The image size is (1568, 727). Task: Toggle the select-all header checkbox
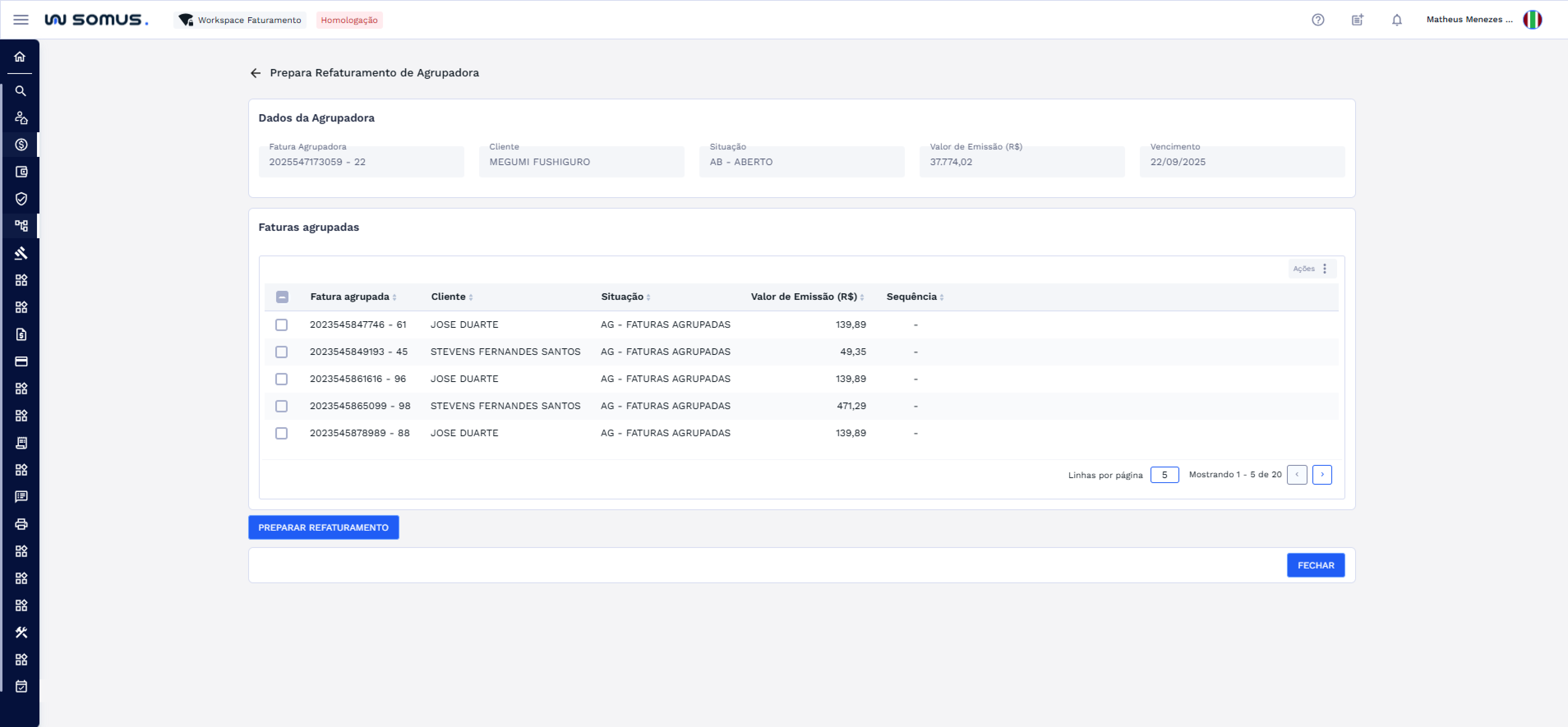tap(282, 297)
